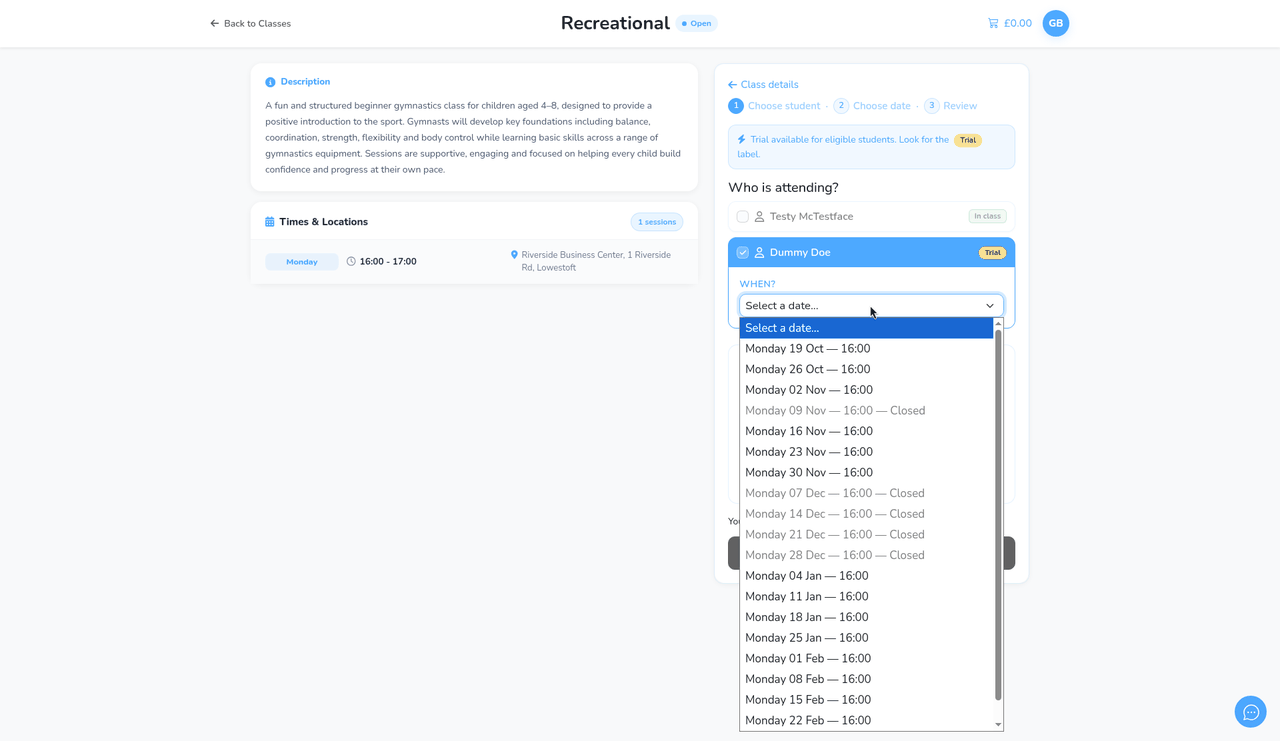Click the Description info icon
Screen dimensions: 1280x741
tap(270, 82)
